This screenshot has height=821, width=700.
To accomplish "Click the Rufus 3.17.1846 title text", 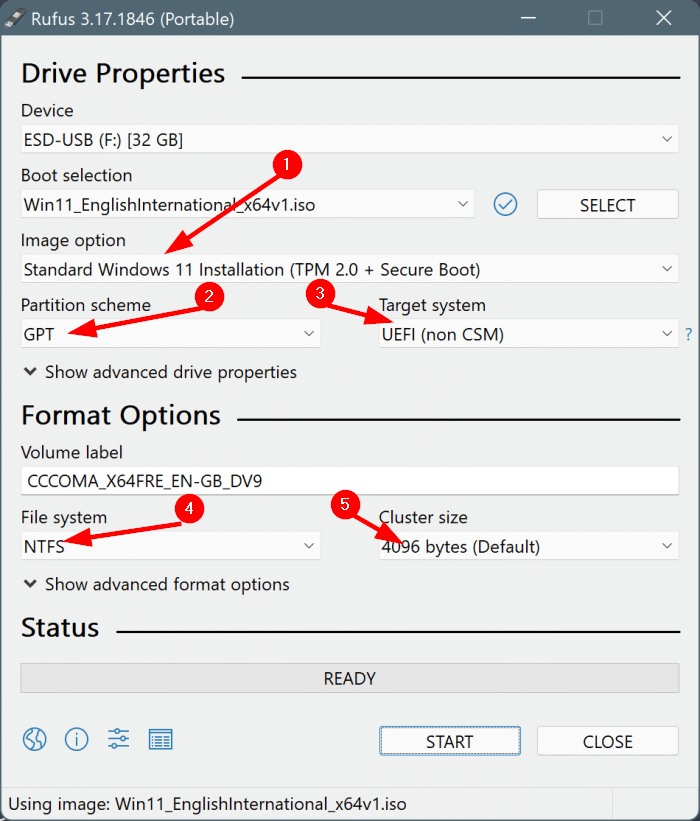I will (132, 19).
